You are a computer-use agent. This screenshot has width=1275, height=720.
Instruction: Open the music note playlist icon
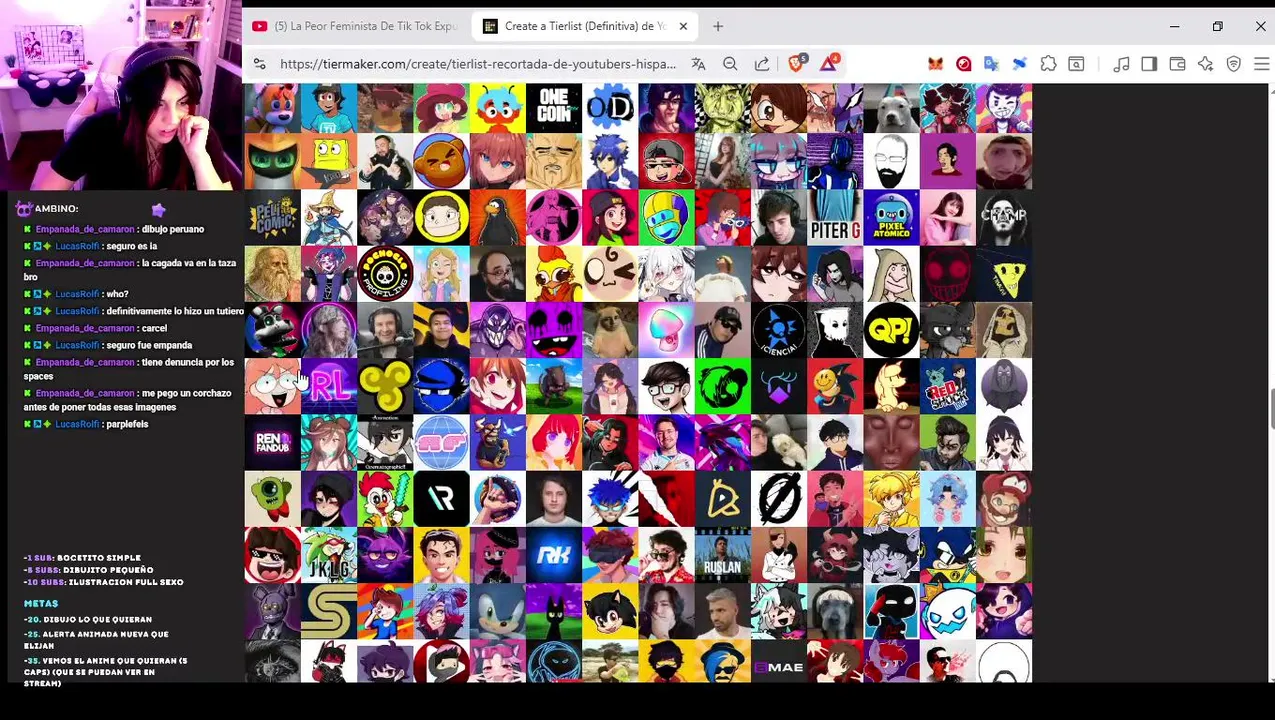click(1121, 64)
